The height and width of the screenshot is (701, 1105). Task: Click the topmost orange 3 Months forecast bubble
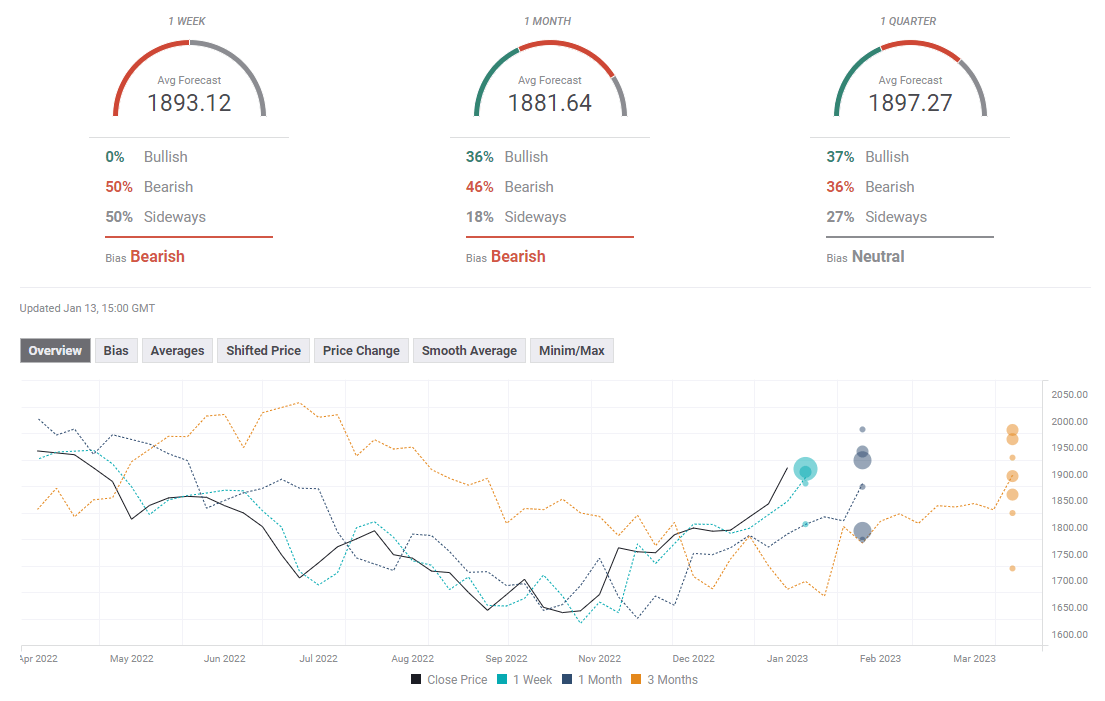(1012, 430)
